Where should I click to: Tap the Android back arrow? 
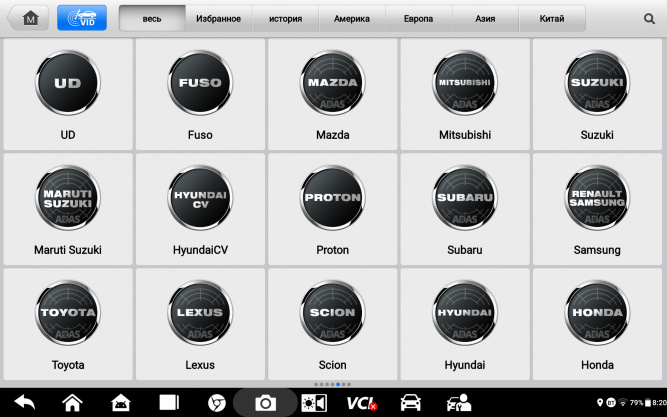(25, 402)
